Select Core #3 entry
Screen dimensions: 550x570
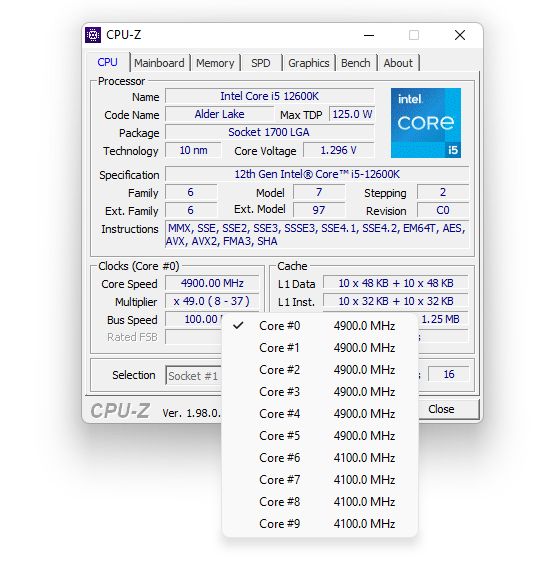(320, 392)
